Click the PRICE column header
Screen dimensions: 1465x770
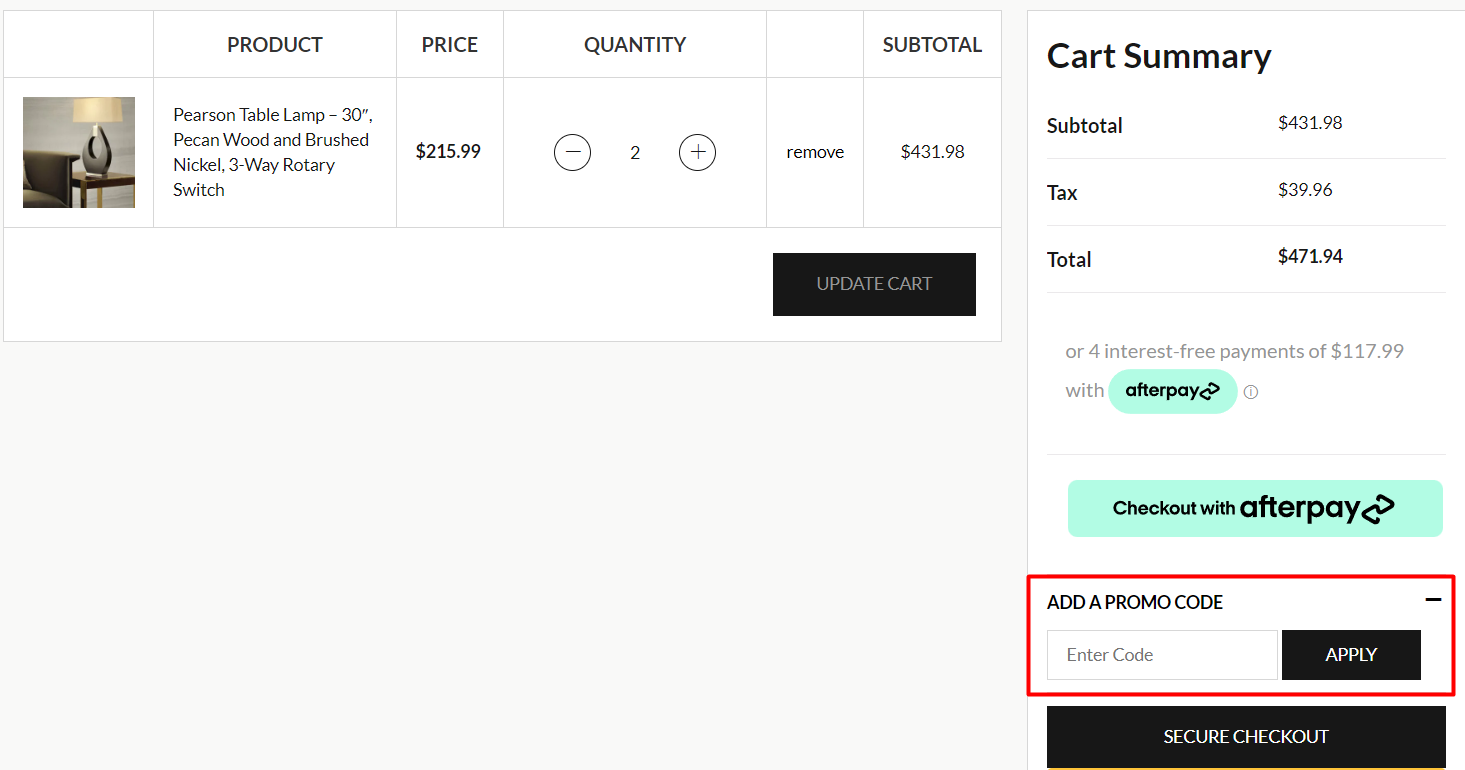pyautogui.click(x=450, y=45)
